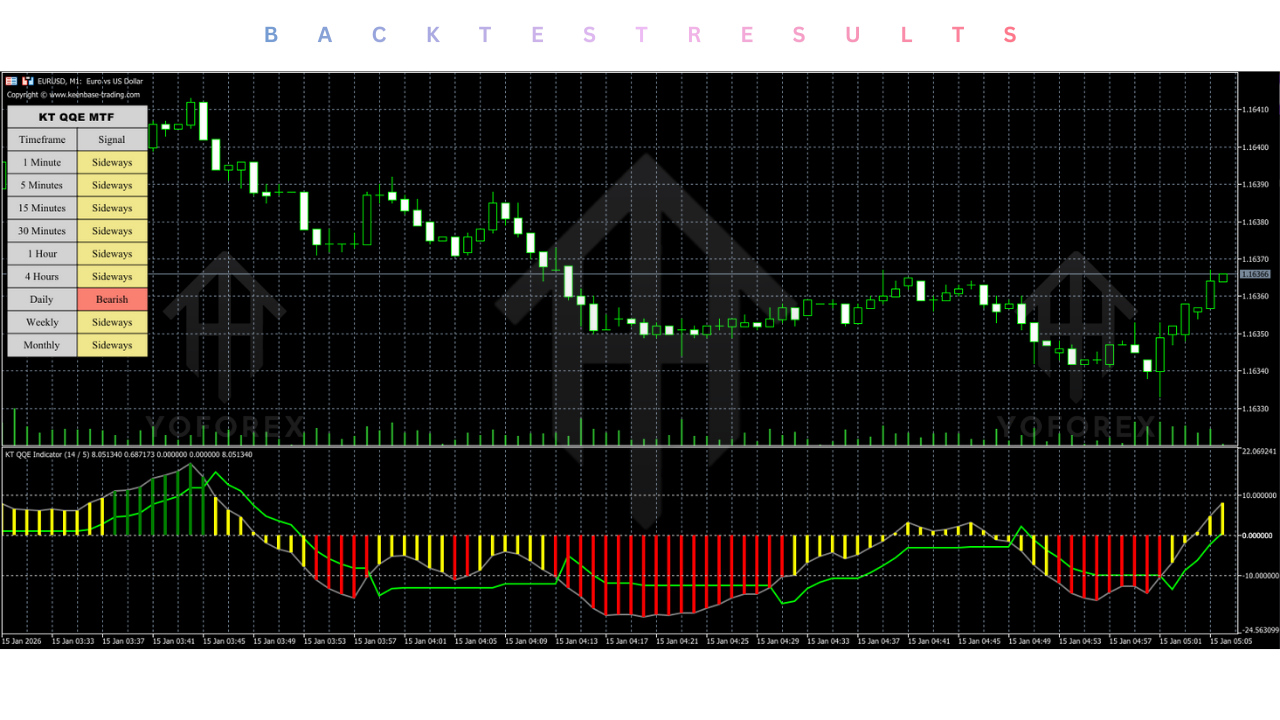Select the Timeframe column header
Image resolution: width=1280 pixels, height=720 pixels.
(x=41, y=139)
